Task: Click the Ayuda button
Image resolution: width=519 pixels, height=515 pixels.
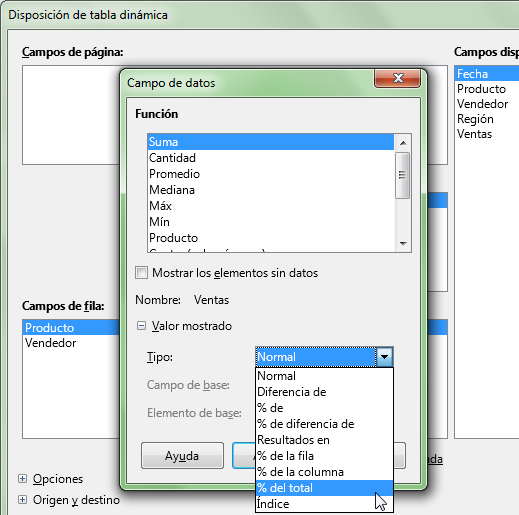Action: coord(182,456)
